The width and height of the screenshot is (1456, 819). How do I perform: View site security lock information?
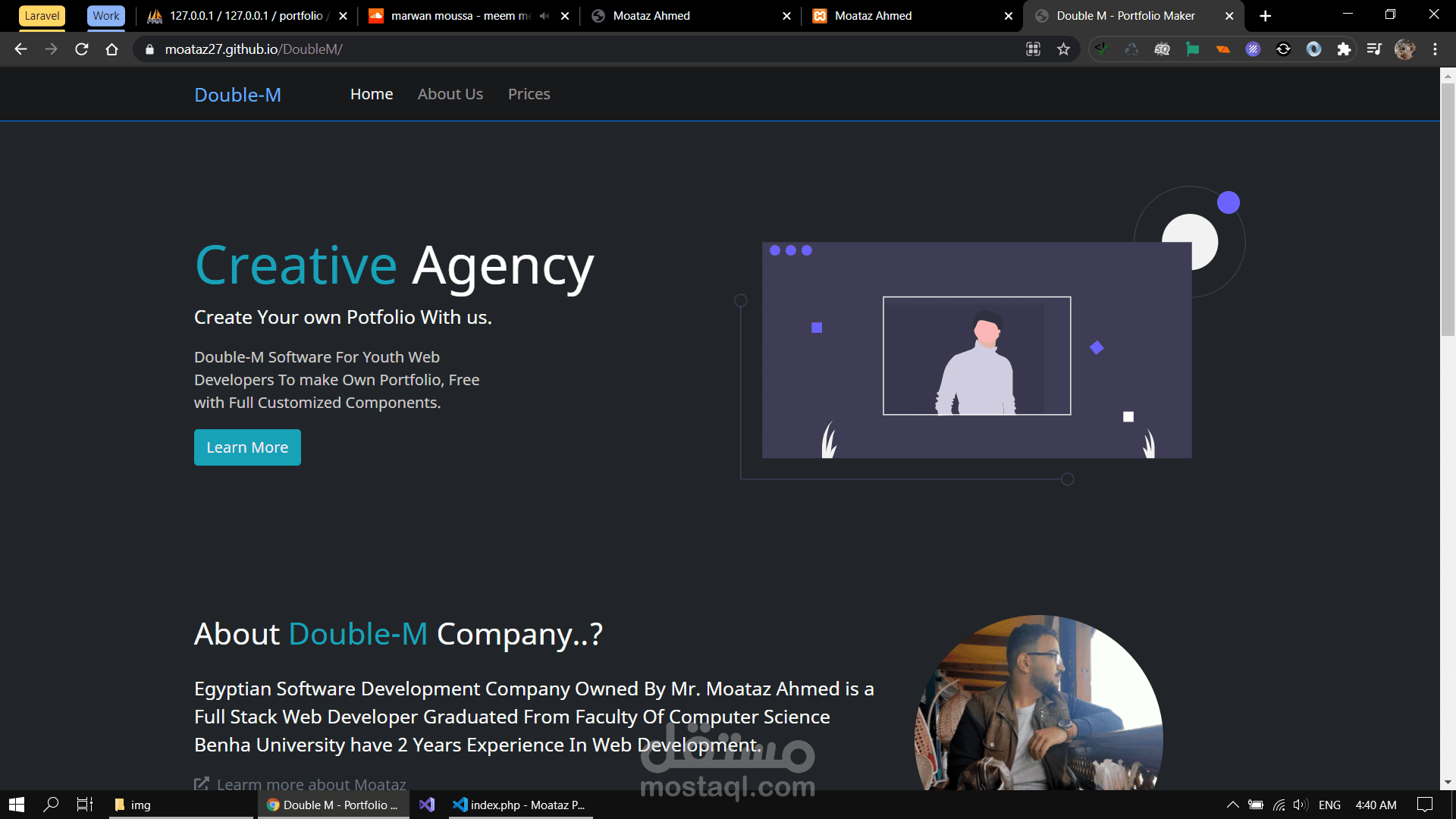coord(149,49)
